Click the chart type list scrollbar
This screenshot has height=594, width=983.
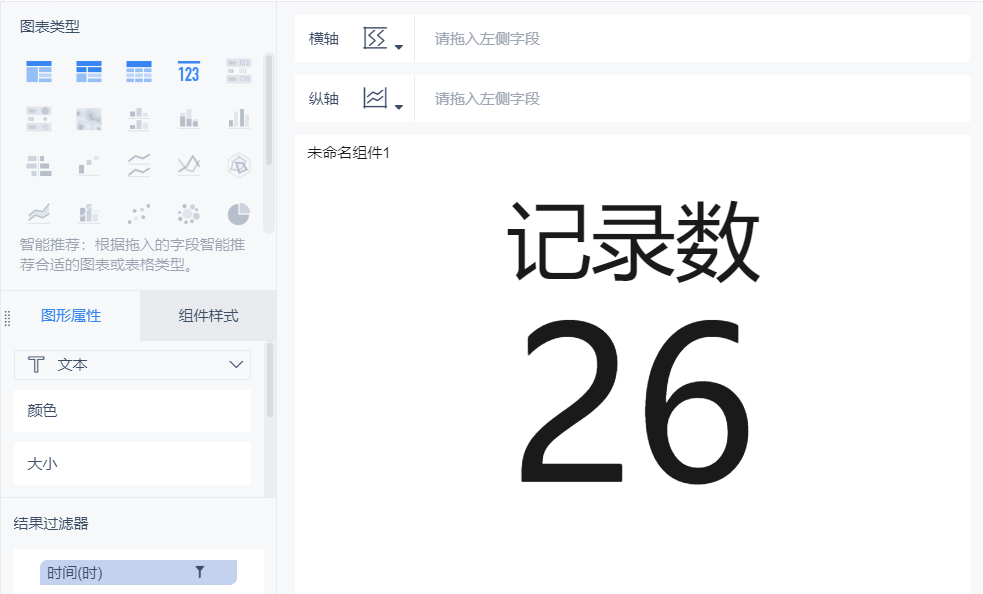tap(269, 110)
